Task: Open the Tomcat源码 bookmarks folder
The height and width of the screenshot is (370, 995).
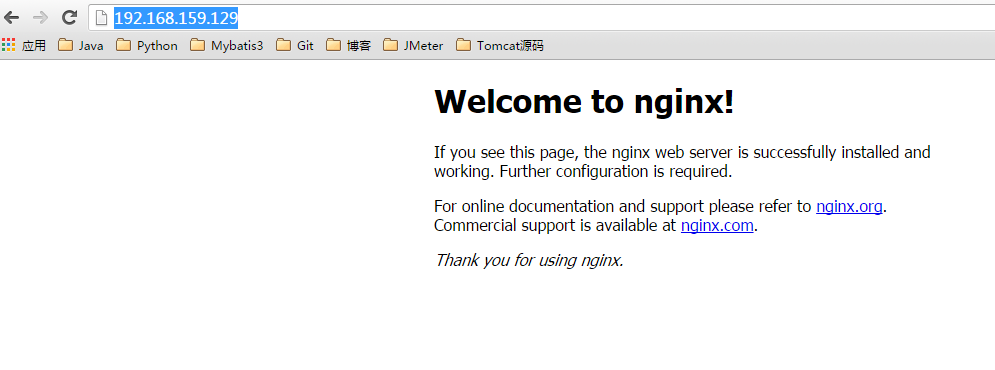Action: point(500,46)
